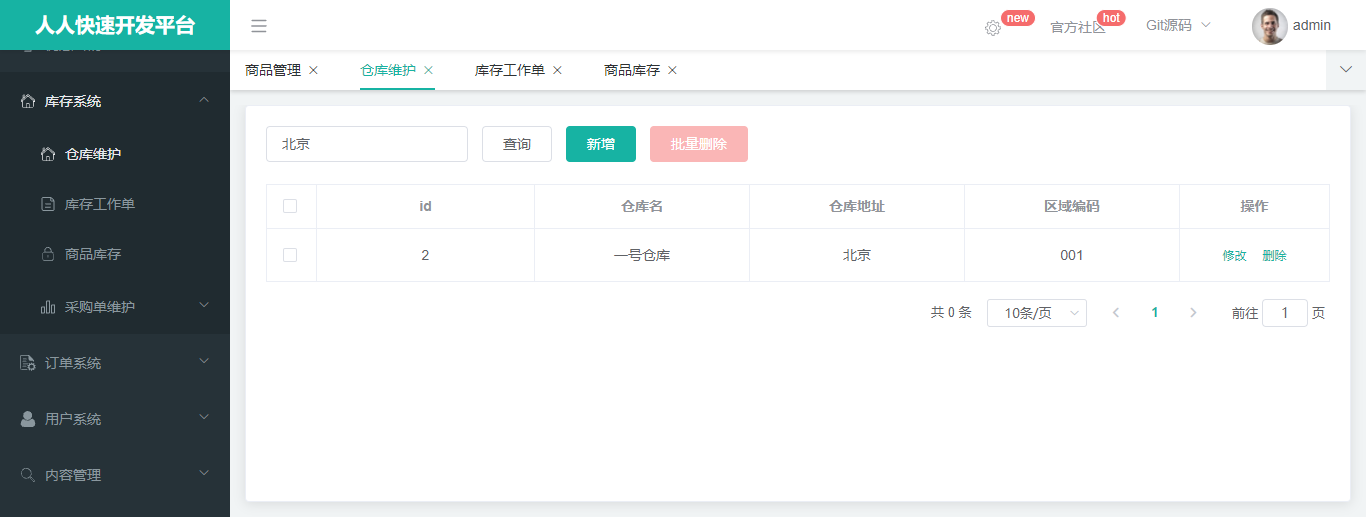Close the 商品库存 tab

pos(672,70)
